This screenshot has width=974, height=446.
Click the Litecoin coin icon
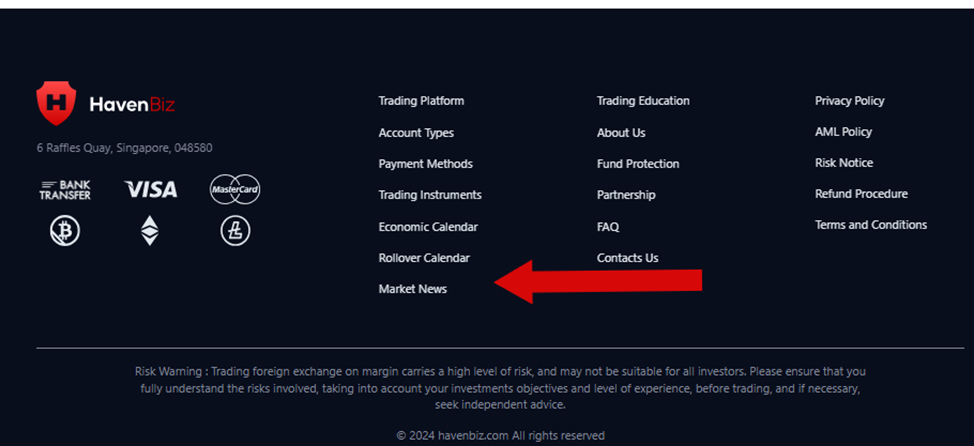click(x=235, y=232)
